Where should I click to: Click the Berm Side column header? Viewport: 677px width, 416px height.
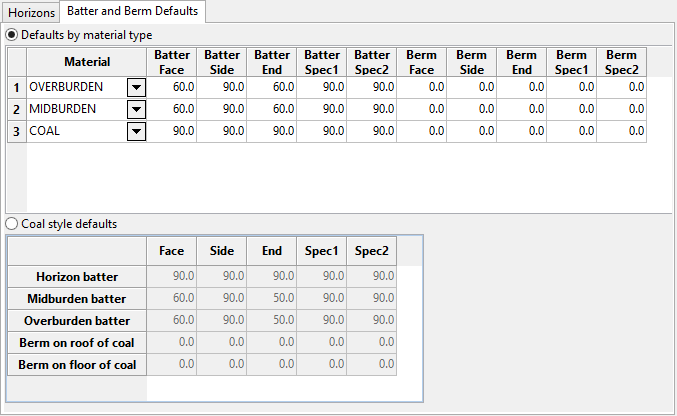point(472,62)
